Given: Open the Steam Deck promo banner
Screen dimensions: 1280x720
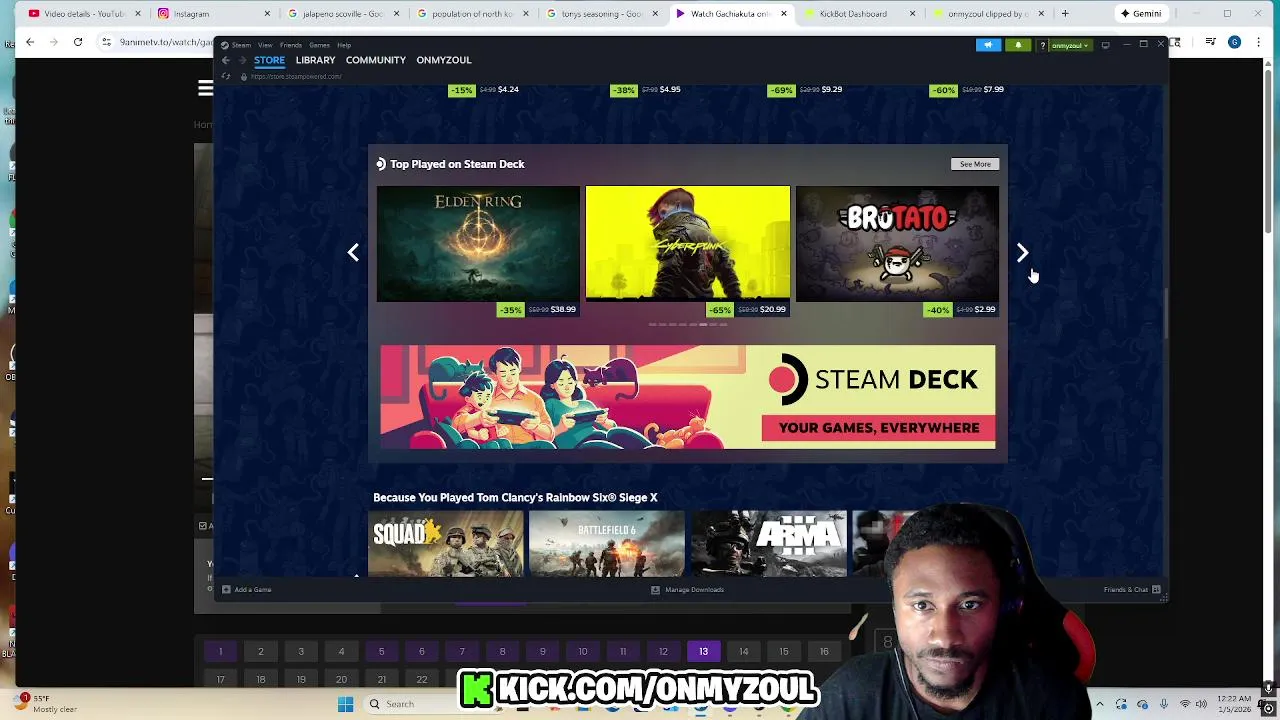Looking at the screenshot, I should tap(688, 397).
